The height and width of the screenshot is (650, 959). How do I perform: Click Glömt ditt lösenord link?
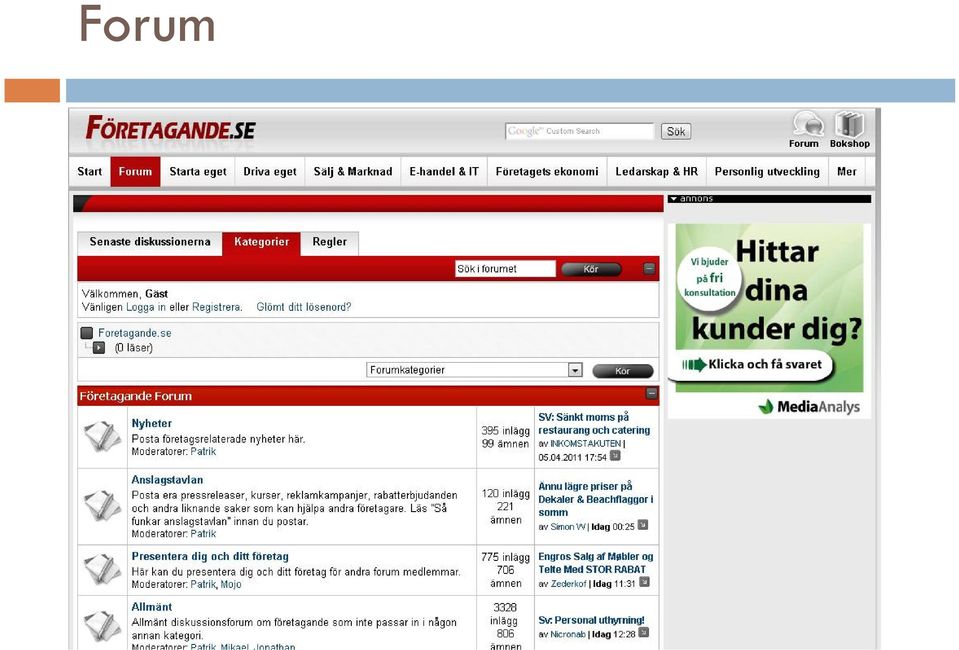[x=303, y=307]
